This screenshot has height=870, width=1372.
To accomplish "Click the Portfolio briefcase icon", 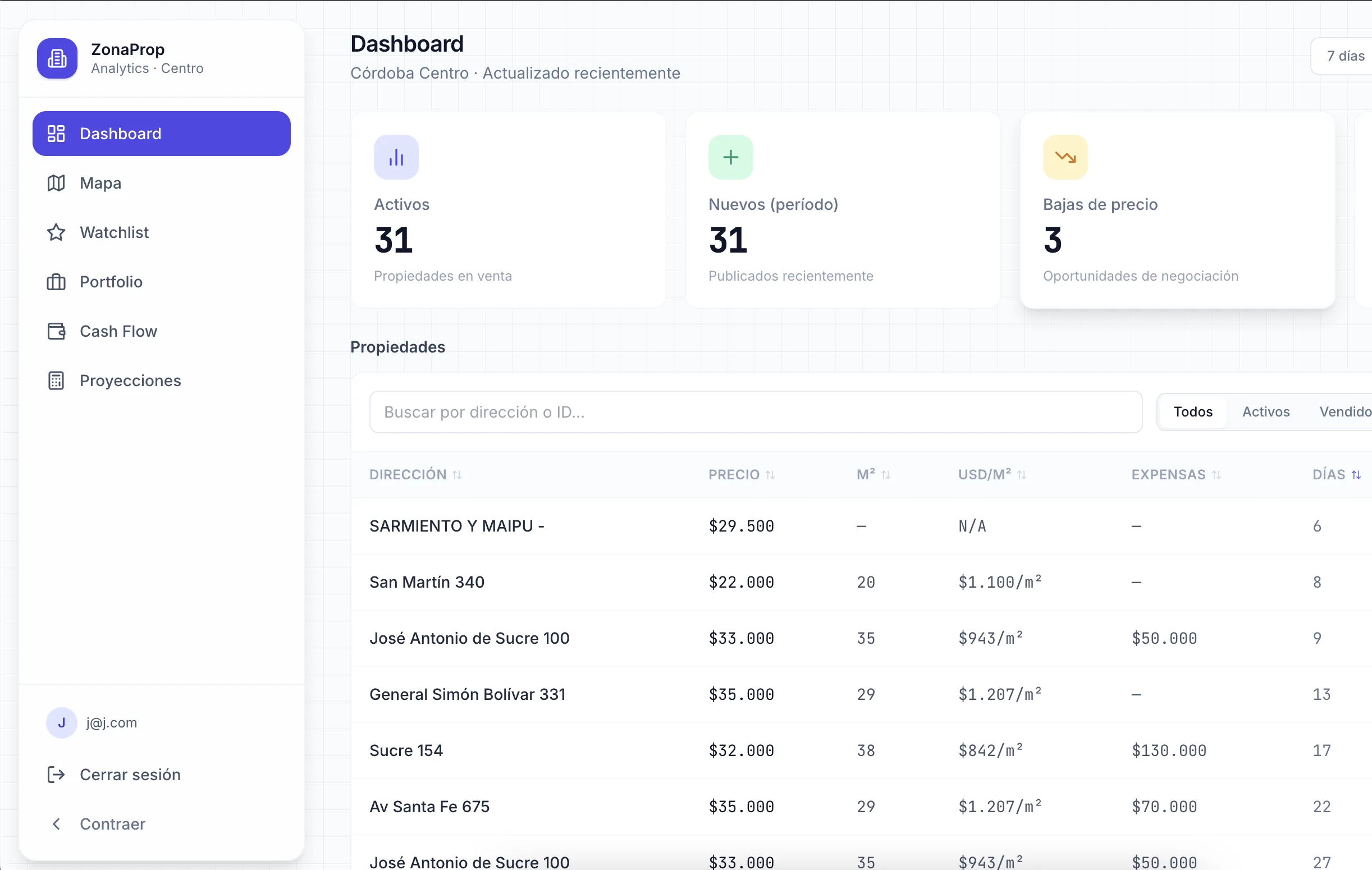I will coord(56,282).
